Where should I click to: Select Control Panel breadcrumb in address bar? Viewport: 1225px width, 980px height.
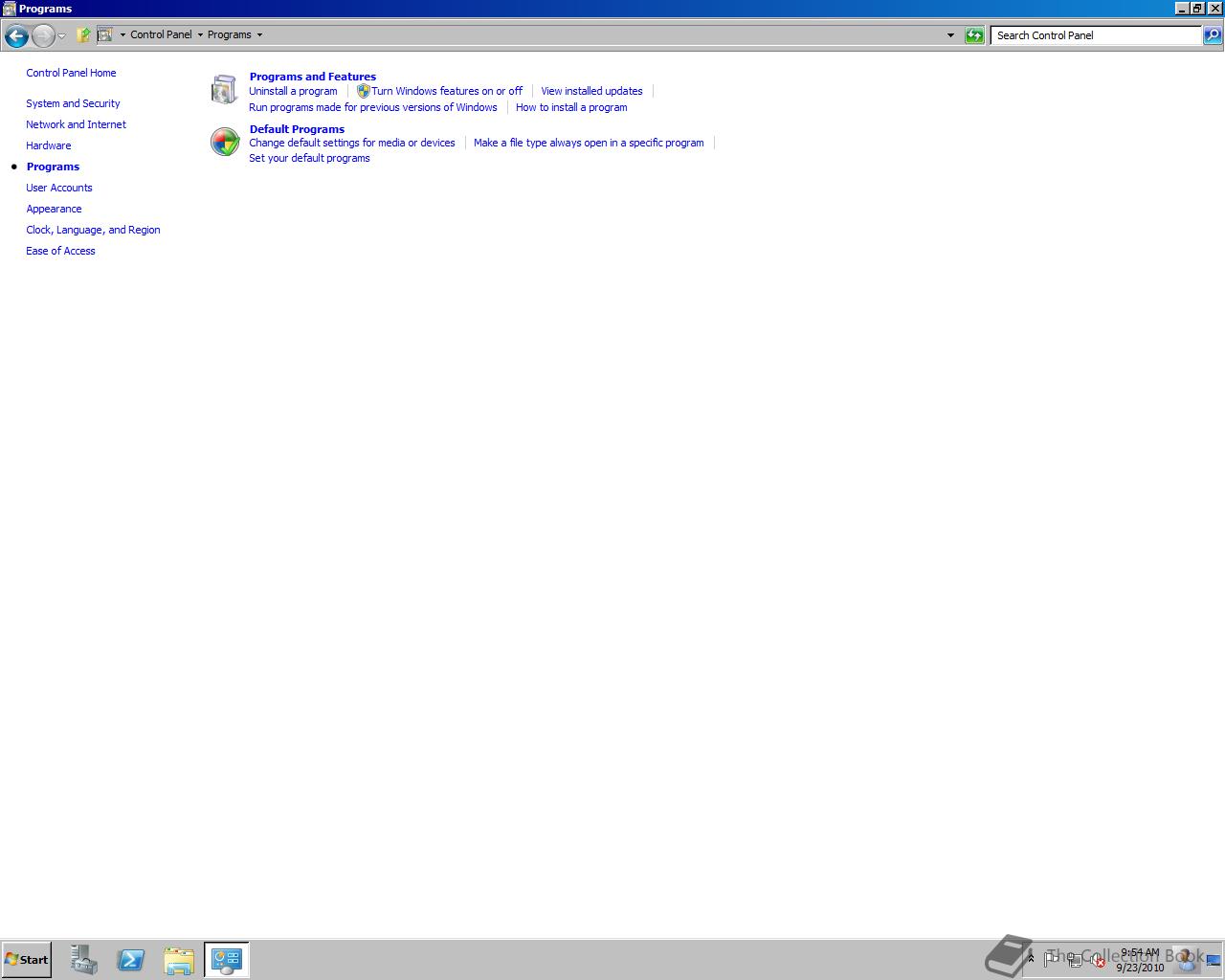(x=161, y=34)
